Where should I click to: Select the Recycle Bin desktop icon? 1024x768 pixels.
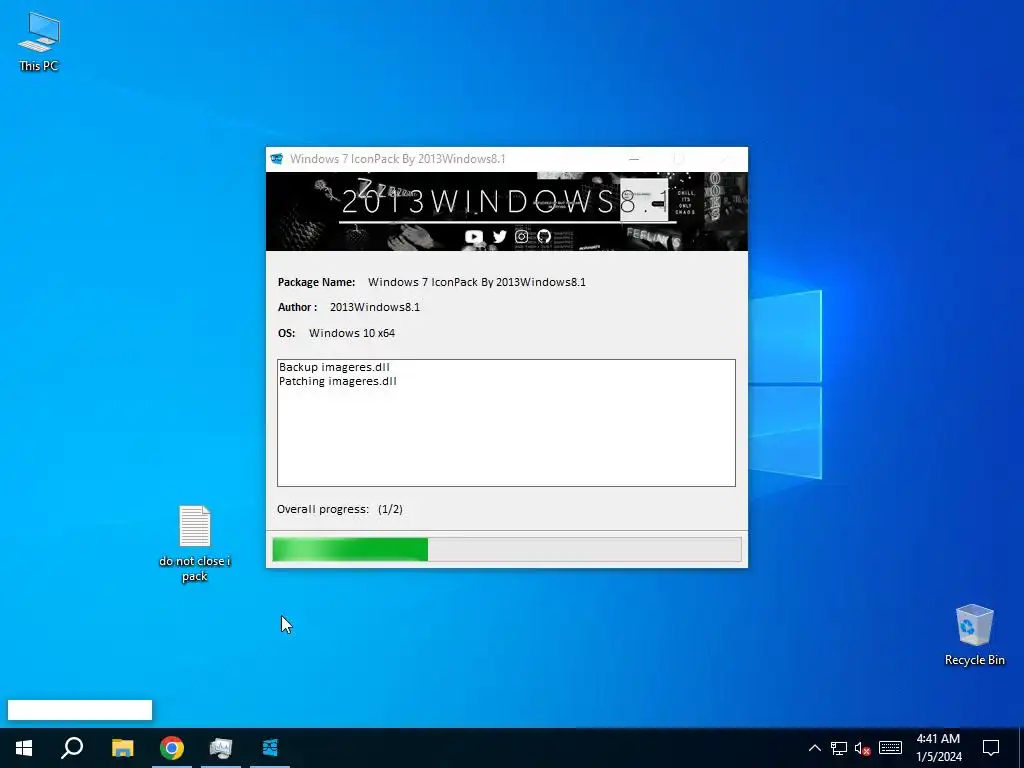pos(974,635)
